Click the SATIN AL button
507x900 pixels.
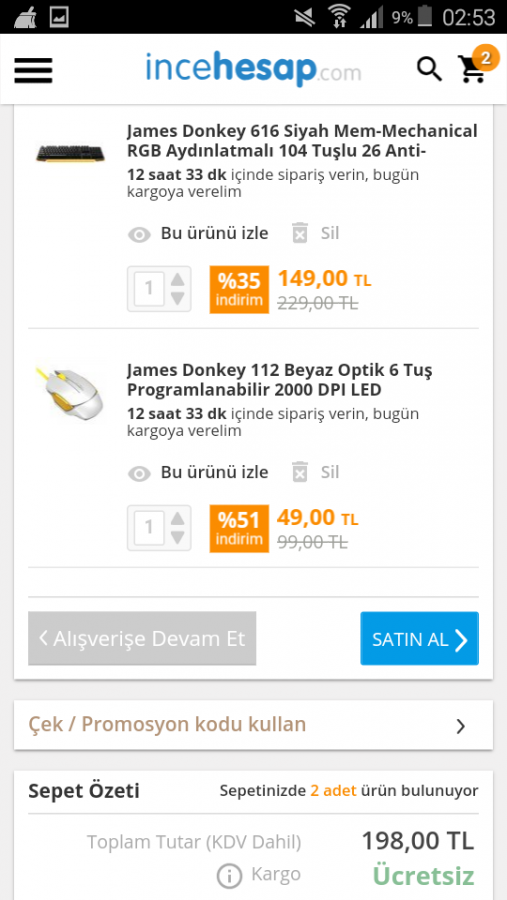point(419,638)
